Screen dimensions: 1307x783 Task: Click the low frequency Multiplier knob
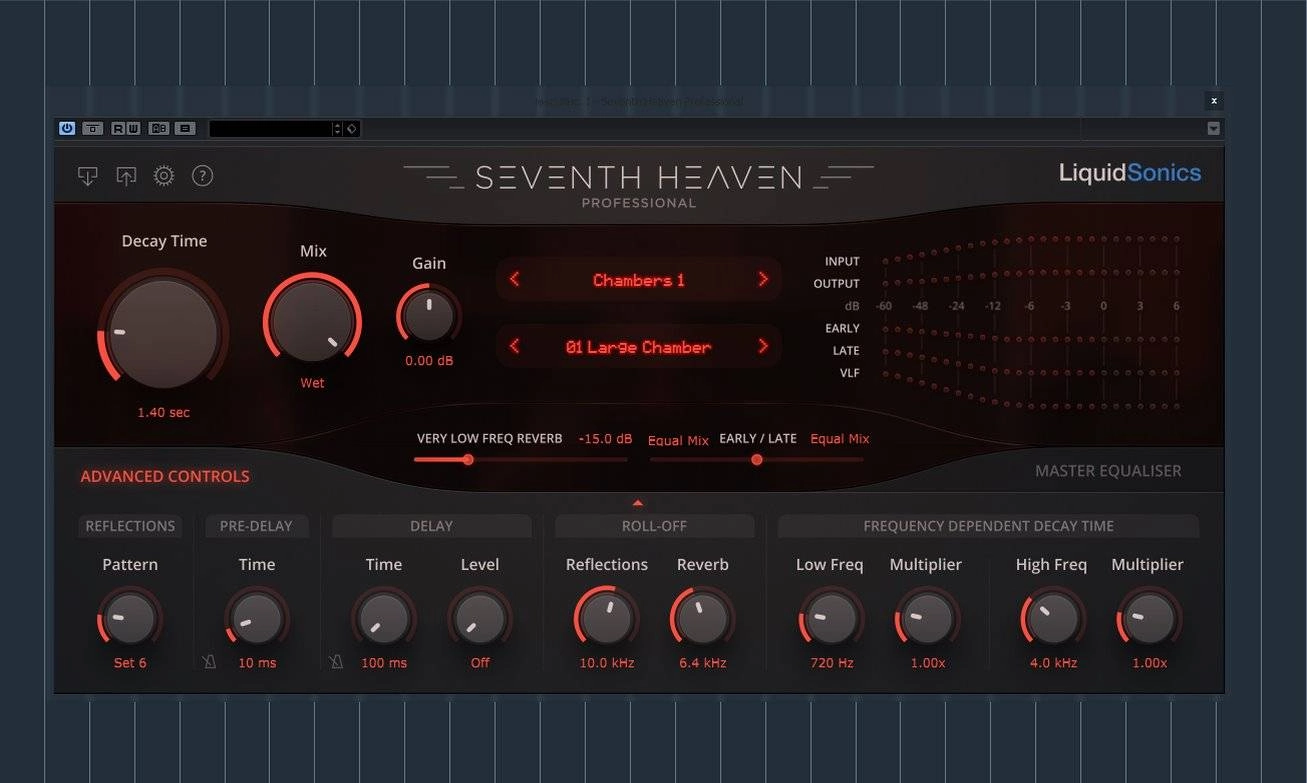(x=926, y=618)
